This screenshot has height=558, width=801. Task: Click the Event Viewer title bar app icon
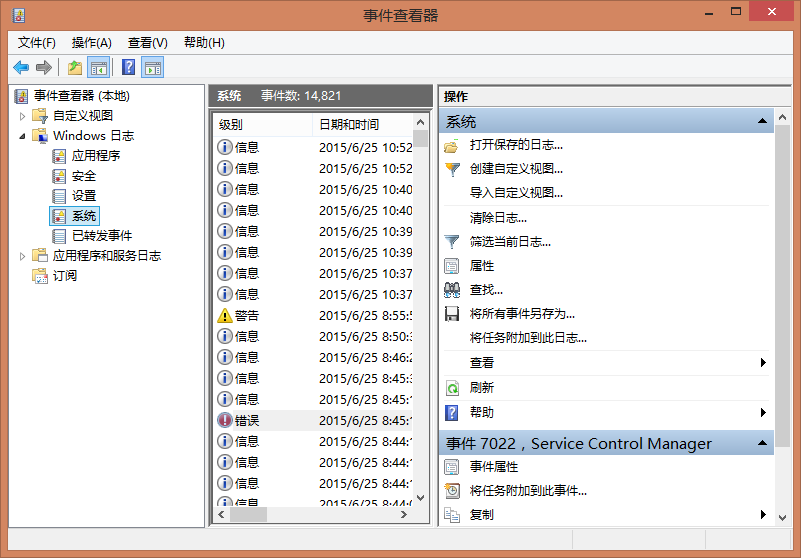pos(18,15)
